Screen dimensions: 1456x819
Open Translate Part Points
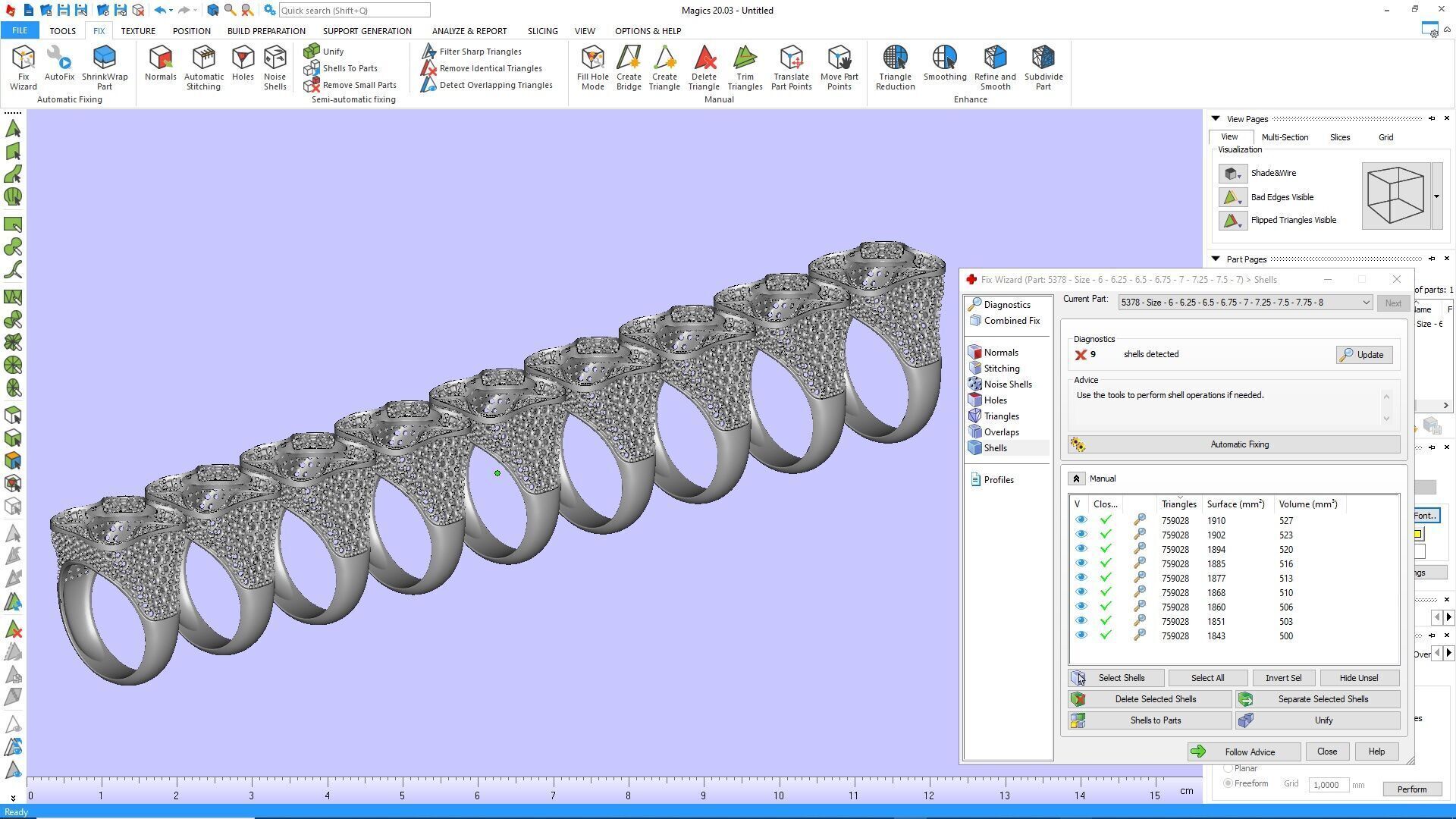[x=791, y=67]
